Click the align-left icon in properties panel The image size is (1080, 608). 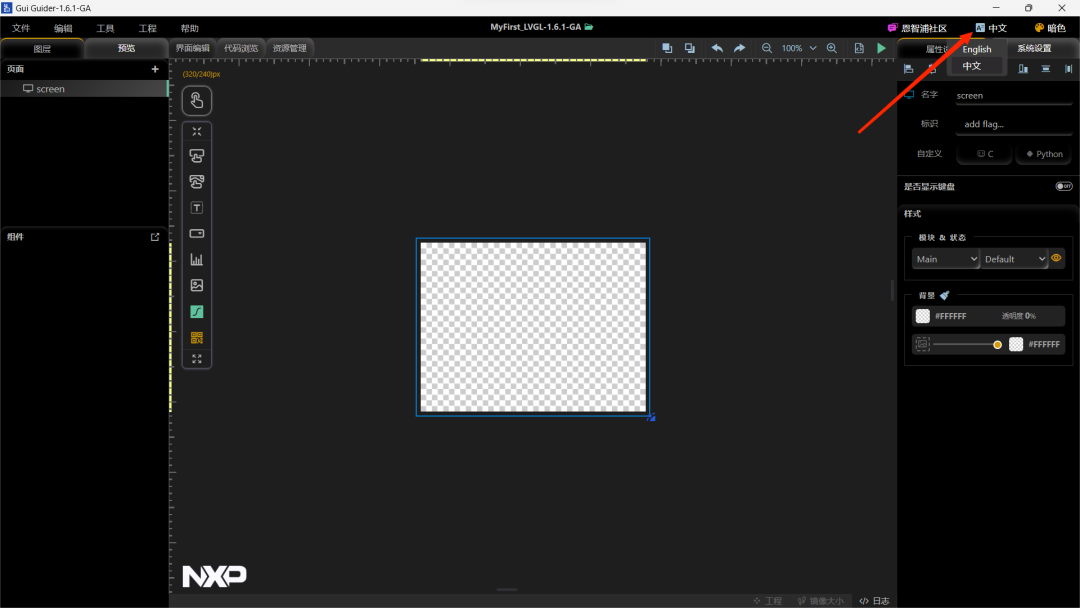click(908, 69)
